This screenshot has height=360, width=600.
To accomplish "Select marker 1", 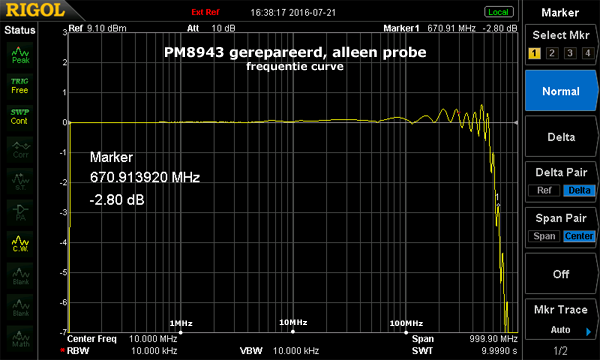I will pos(534,53).
